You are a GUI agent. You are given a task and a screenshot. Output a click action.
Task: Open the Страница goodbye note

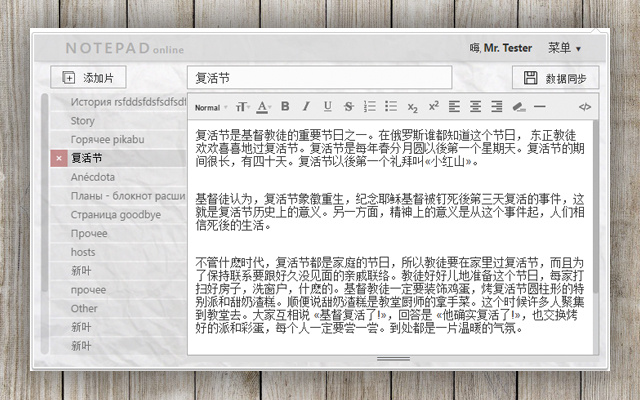point(118,214)
